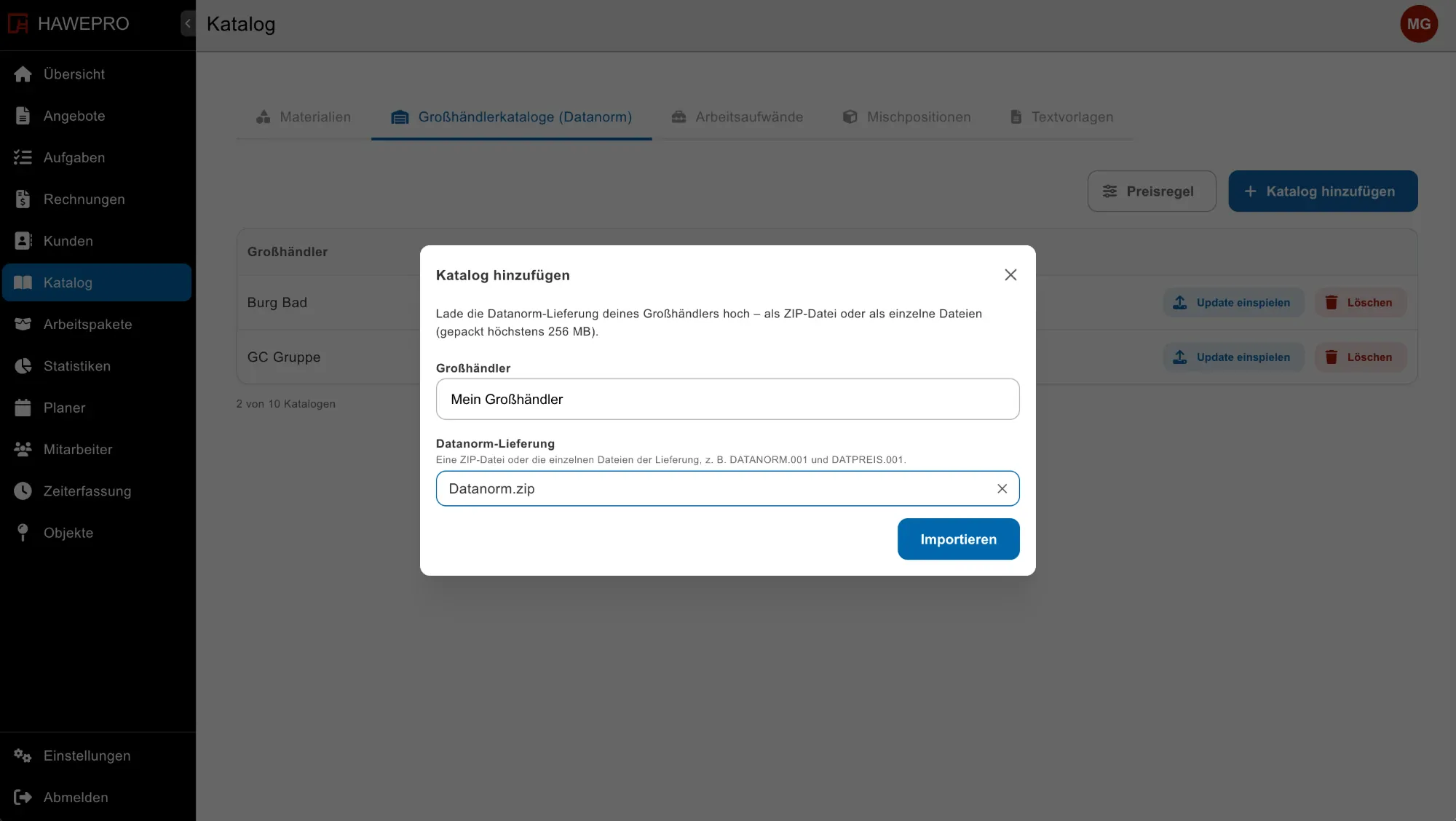The width and height of the screenshot is (1456, 821).
Task: Collapse the sidebar with the chevron button
Action: [x=188, y=23]
